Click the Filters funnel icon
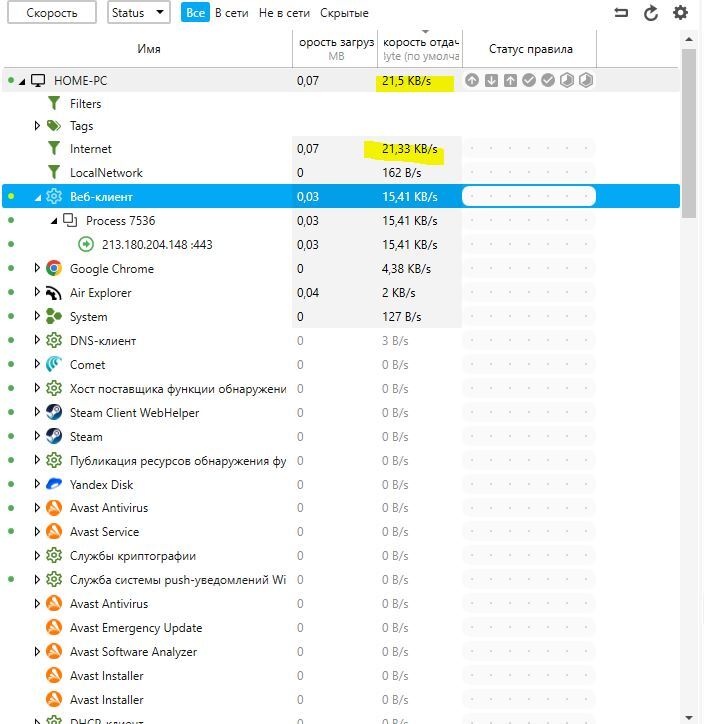Viewport: 704px width, 724px height. click(54, 103)
